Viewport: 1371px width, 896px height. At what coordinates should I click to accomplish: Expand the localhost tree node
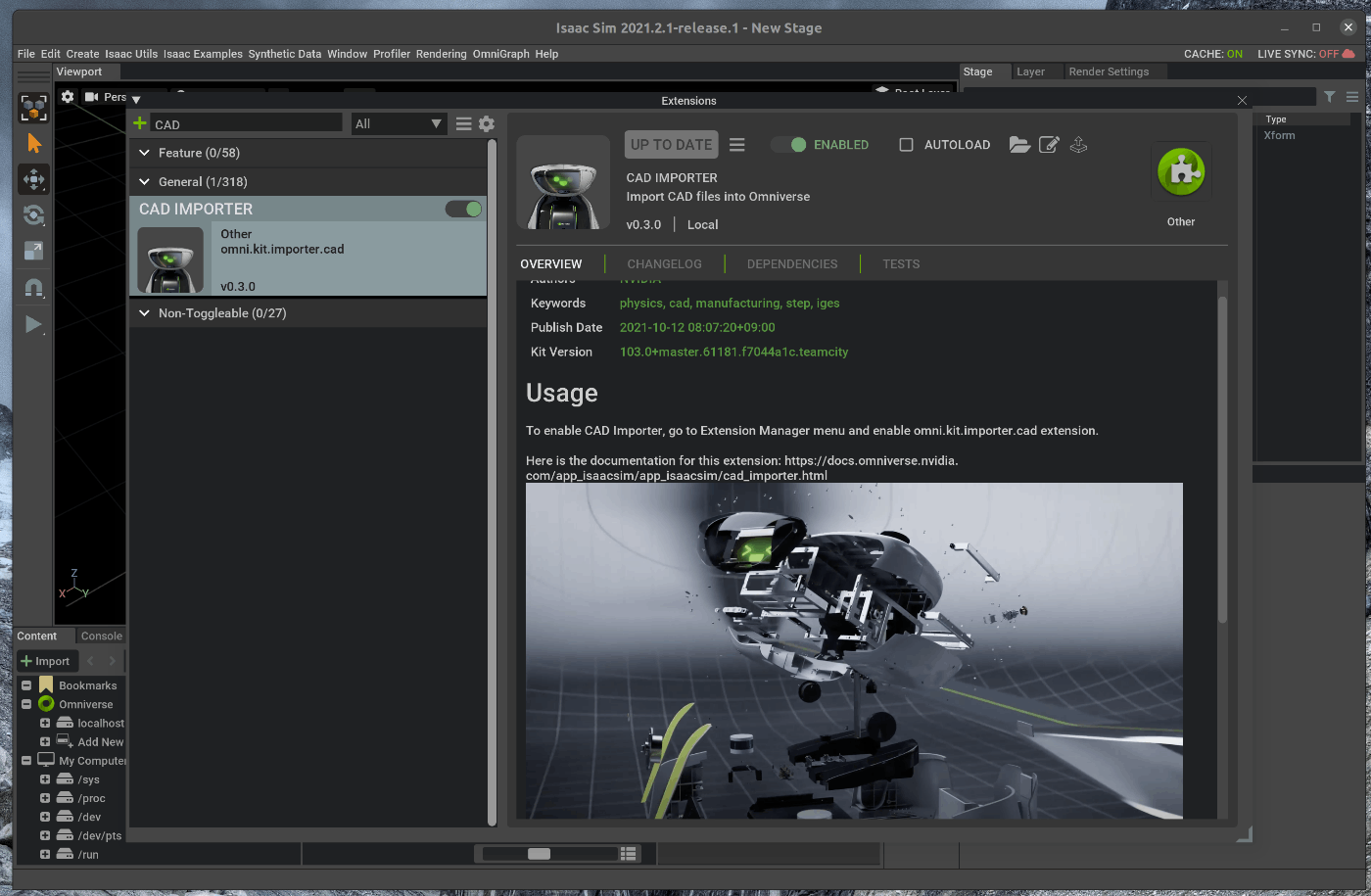click(x=45, y=723)
